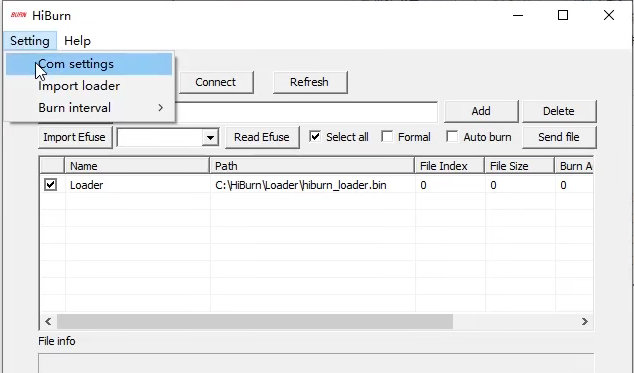This screenshot has height=373, width=634.
Task: Click the Refresh button
Action: click(309, 82)
